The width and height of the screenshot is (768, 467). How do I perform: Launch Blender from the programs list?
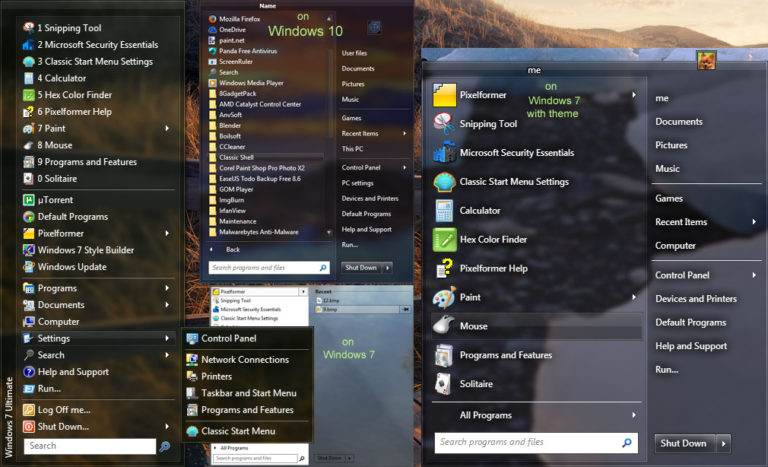click(231, 124)
